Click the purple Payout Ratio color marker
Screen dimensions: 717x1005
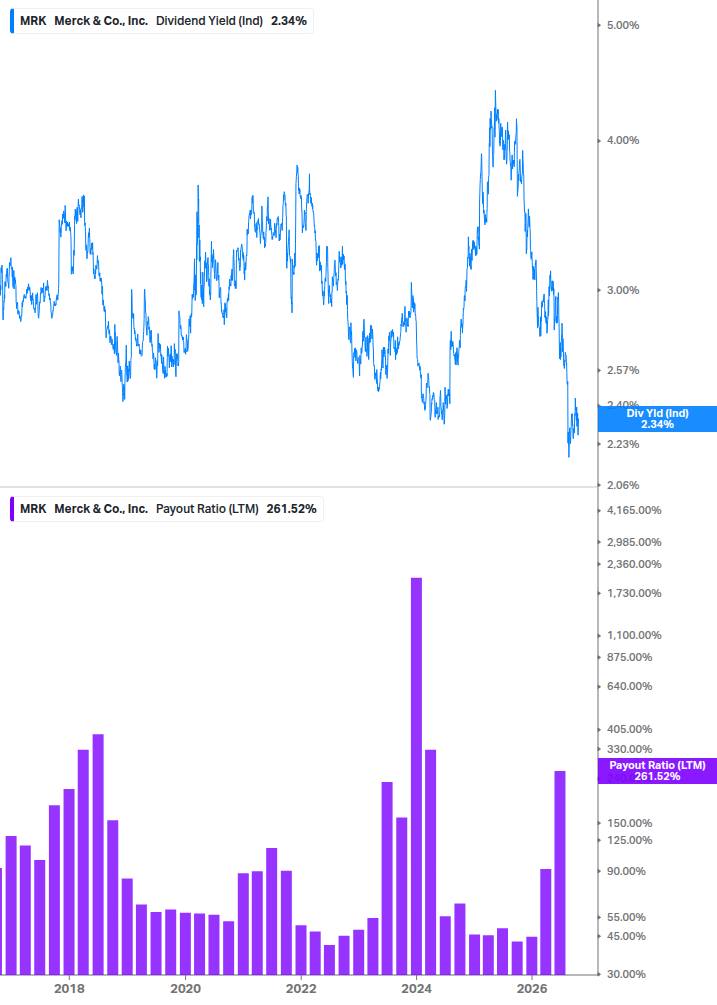point(12,509)
